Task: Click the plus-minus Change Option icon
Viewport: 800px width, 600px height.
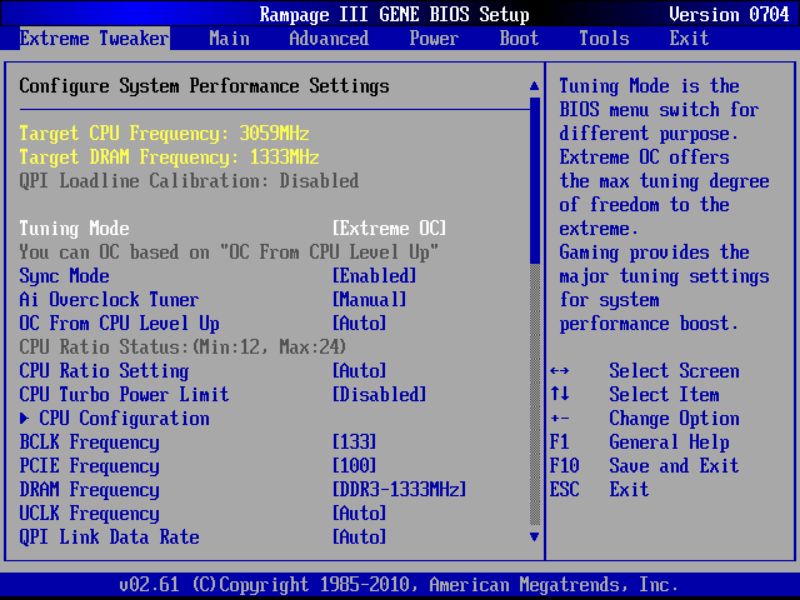Action: tap(560, 418)
